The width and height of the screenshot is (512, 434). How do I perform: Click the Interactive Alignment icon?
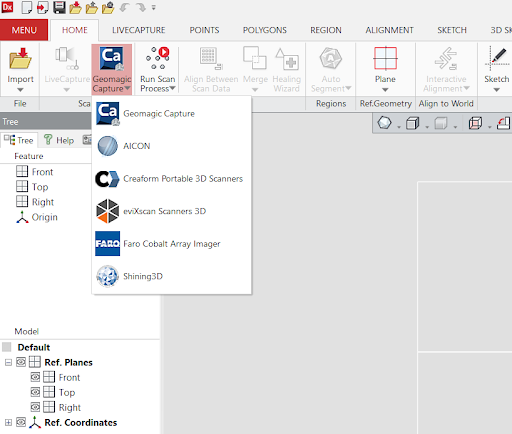click(x=446, y=58)
